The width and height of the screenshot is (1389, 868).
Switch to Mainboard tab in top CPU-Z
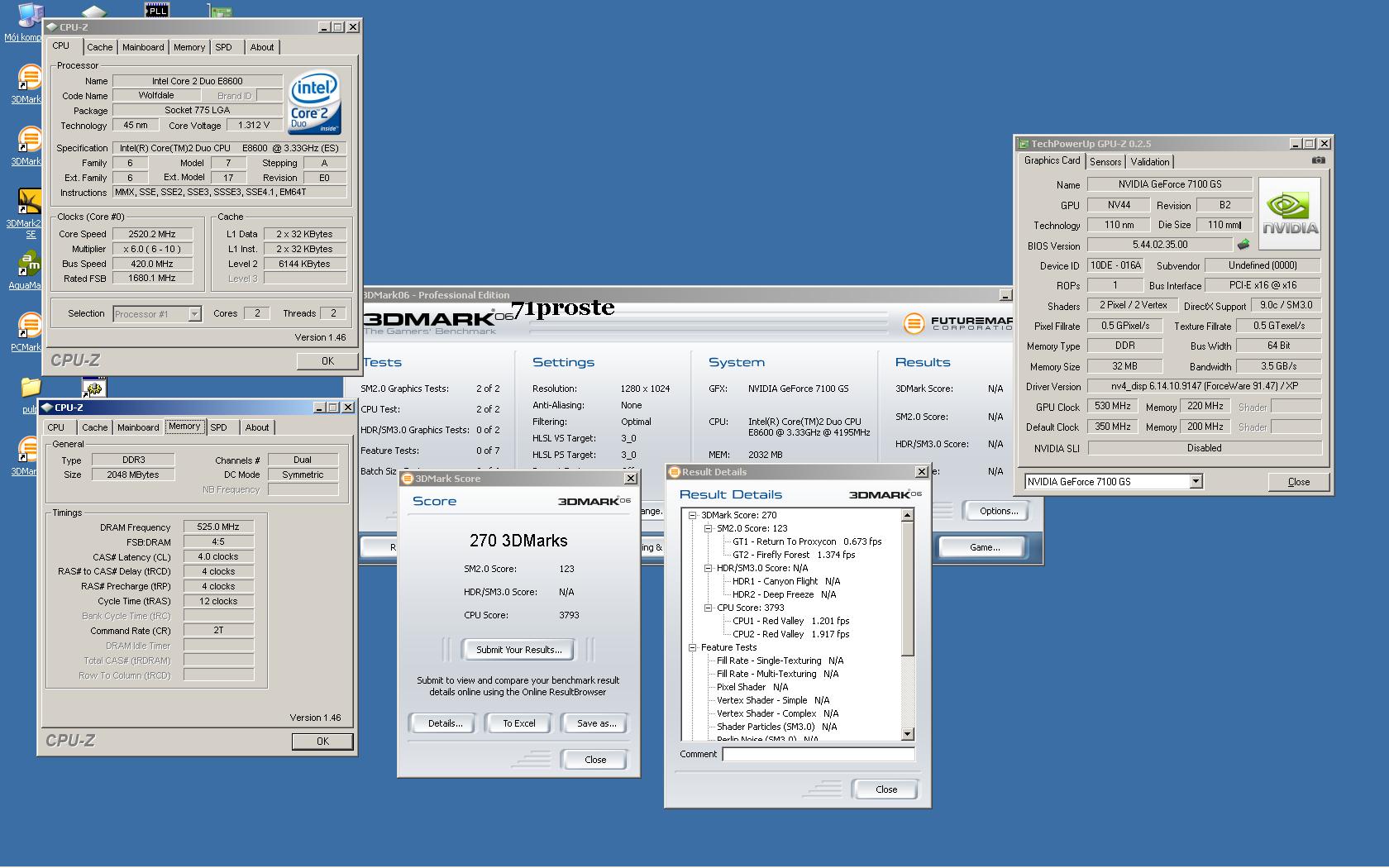pyautogui.click(x=143, y=47)
